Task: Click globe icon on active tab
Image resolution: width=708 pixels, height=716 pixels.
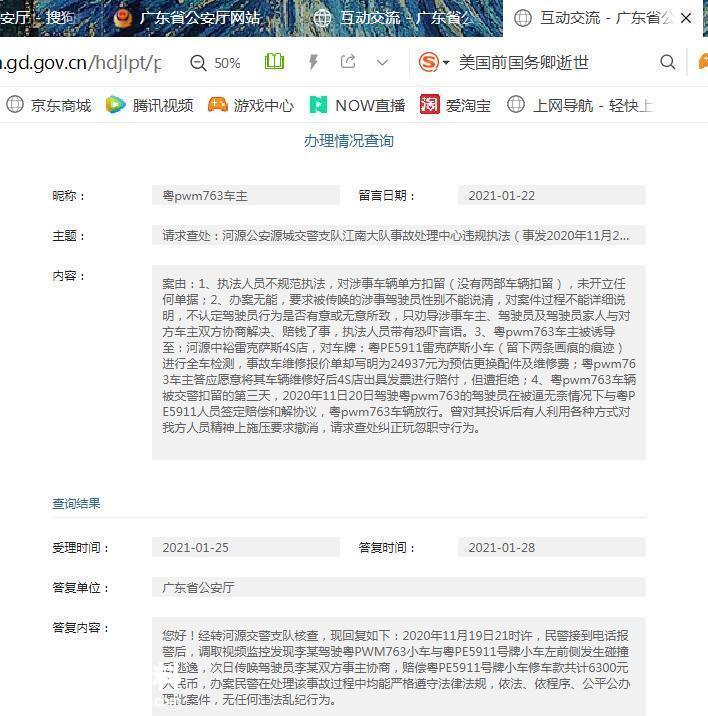Action: point(523,18)
